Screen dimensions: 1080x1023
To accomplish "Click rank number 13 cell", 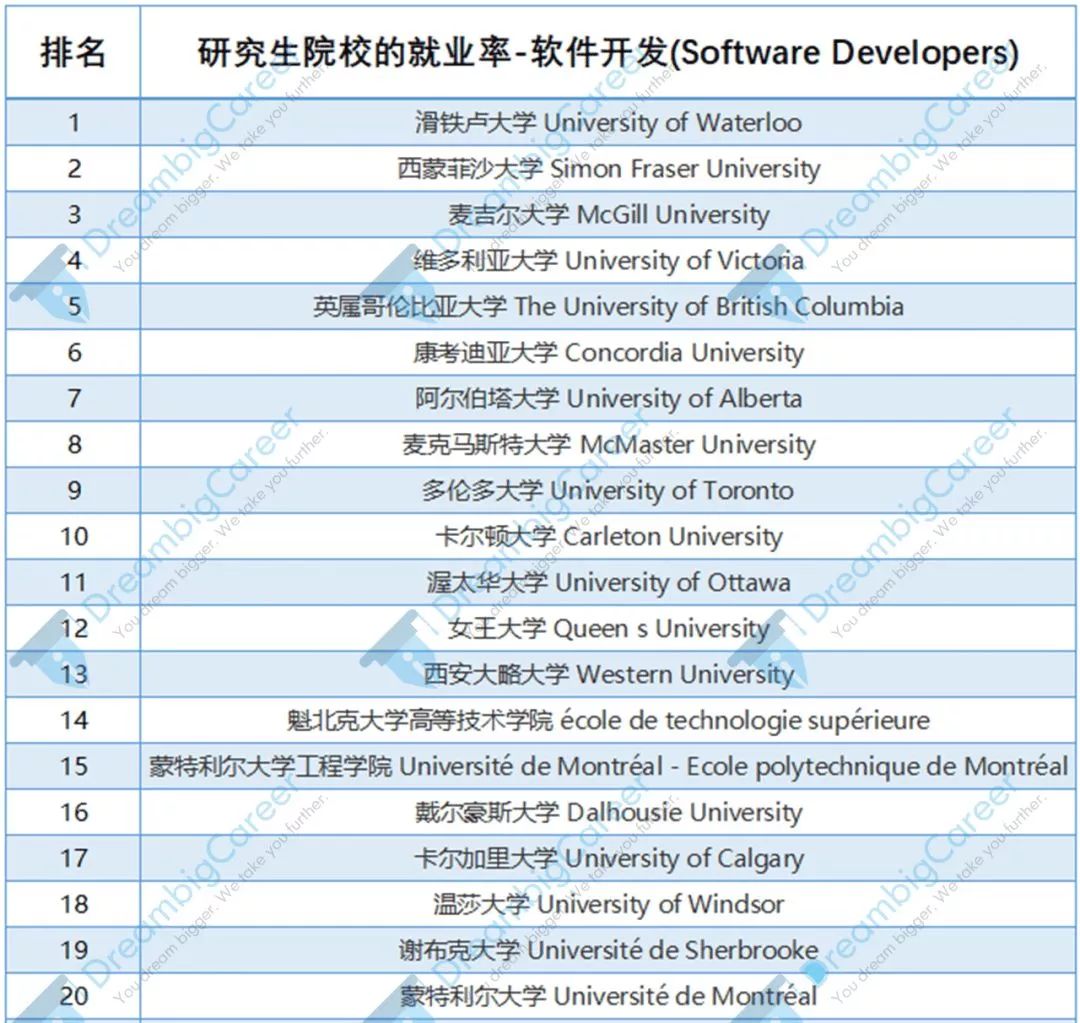I will point(74,674).
